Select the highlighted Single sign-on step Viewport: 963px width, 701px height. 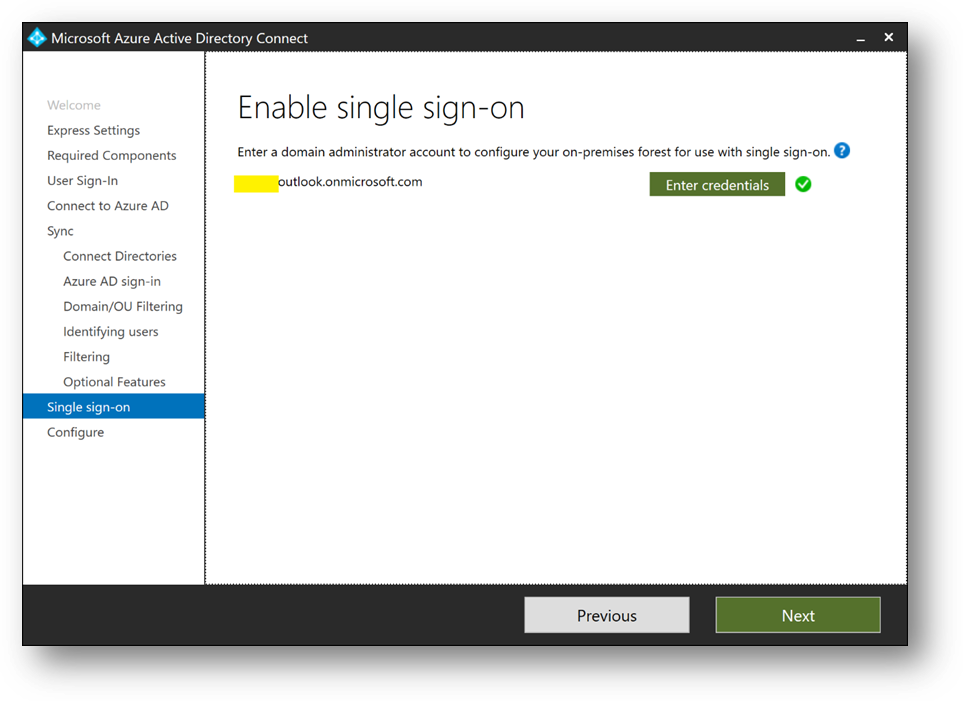114,407
